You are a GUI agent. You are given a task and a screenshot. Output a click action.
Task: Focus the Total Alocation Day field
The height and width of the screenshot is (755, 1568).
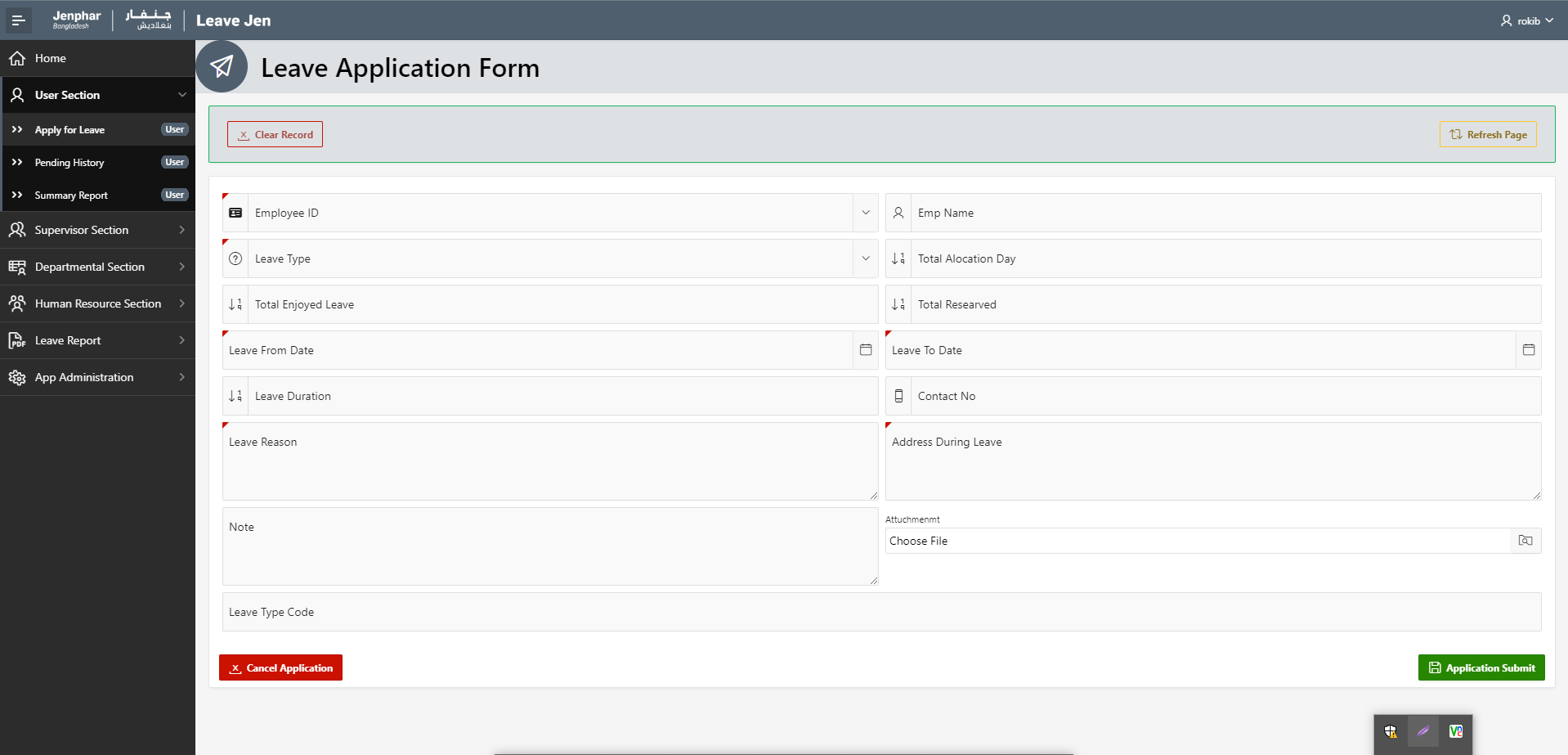coord(1225,258)
